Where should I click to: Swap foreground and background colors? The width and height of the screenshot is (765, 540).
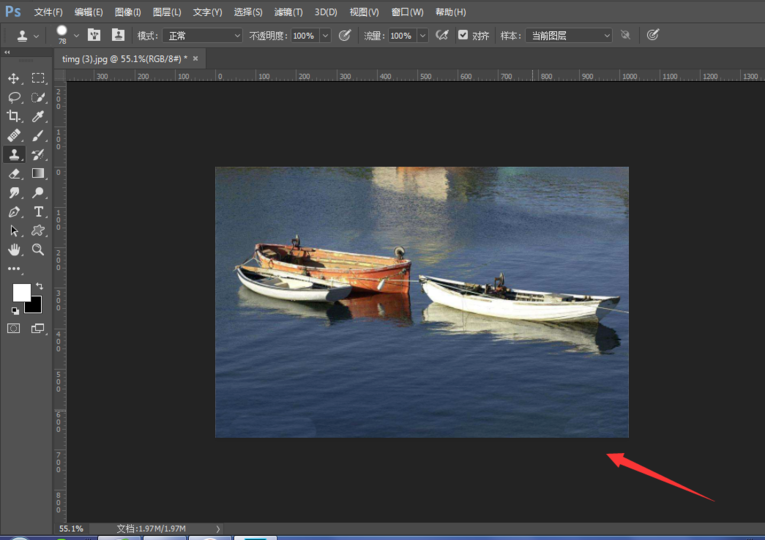pyautogui.click(x=39, y=286)
